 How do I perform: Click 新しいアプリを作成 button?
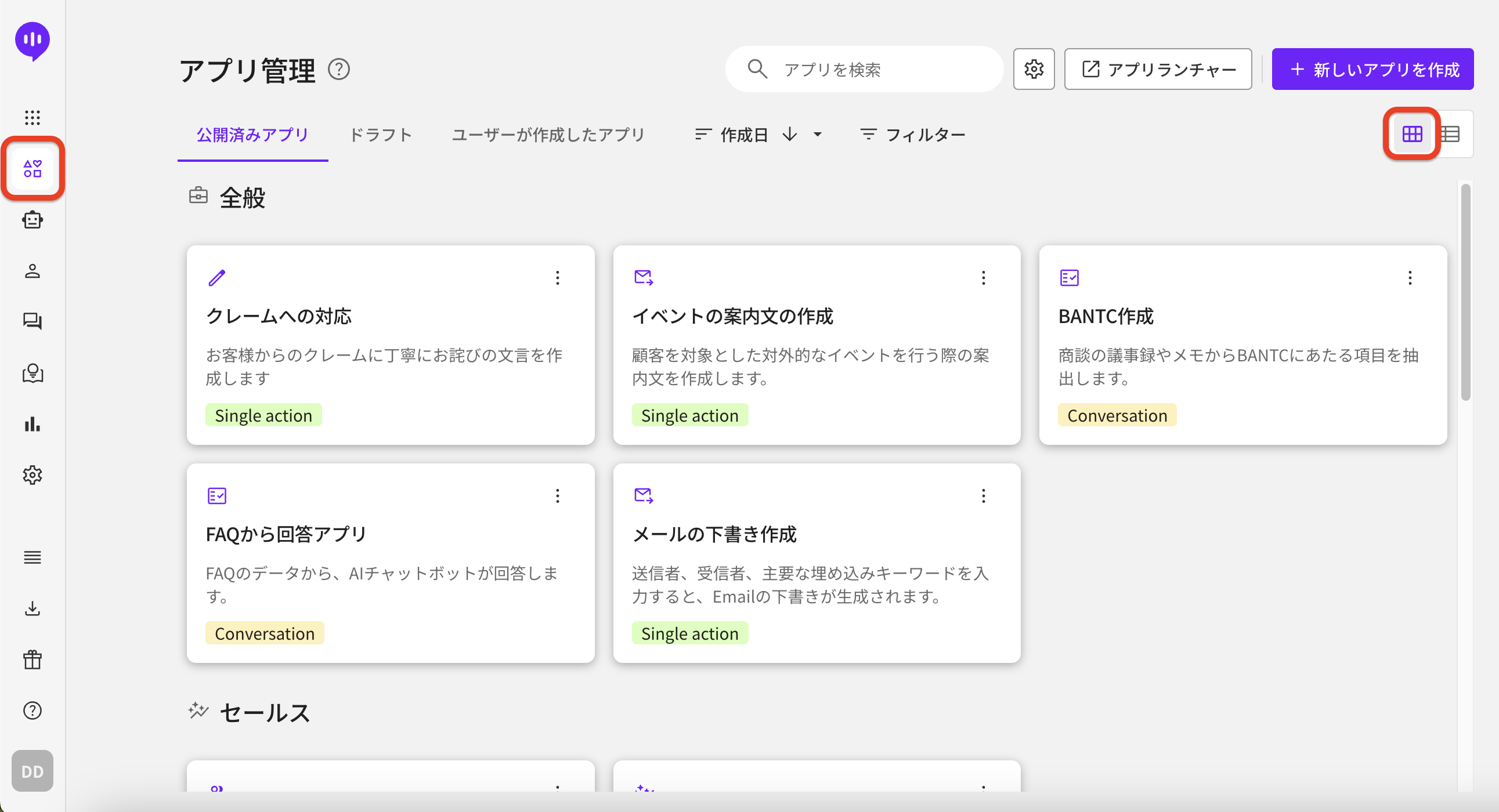tap(1372, 69)
